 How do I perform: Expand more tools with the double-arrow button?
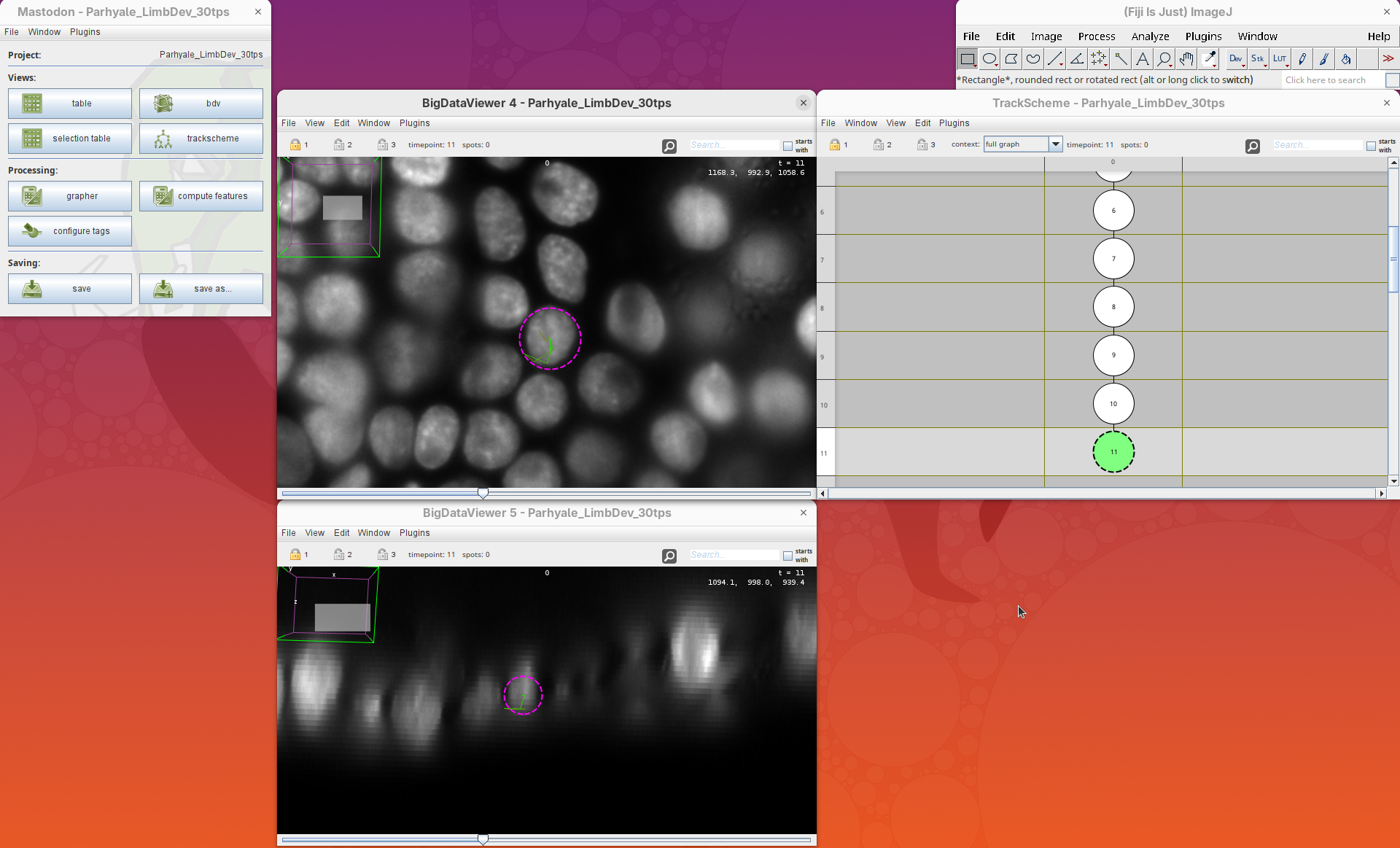(x=1388, y=59)
